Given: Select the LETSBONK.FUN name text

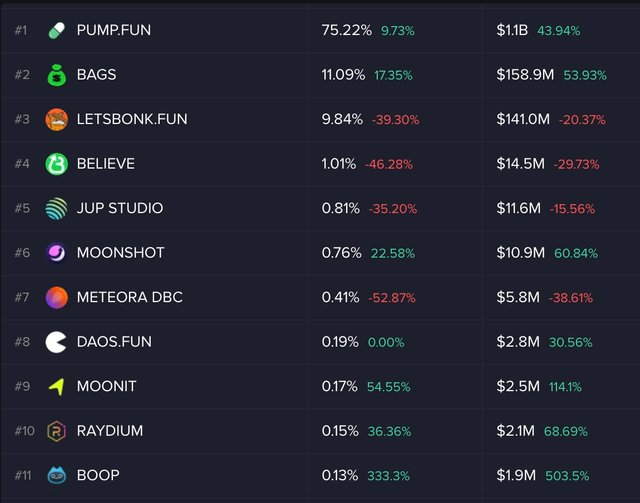Looking at the screenshot, I should click(132, 120).
